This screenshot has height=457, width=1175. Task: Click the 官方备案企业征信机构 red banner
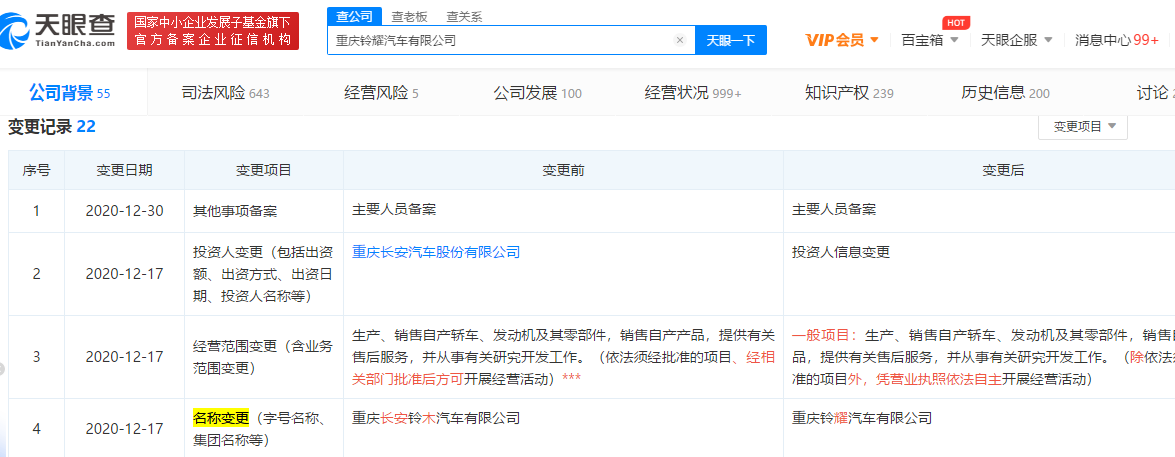(213, 31)
